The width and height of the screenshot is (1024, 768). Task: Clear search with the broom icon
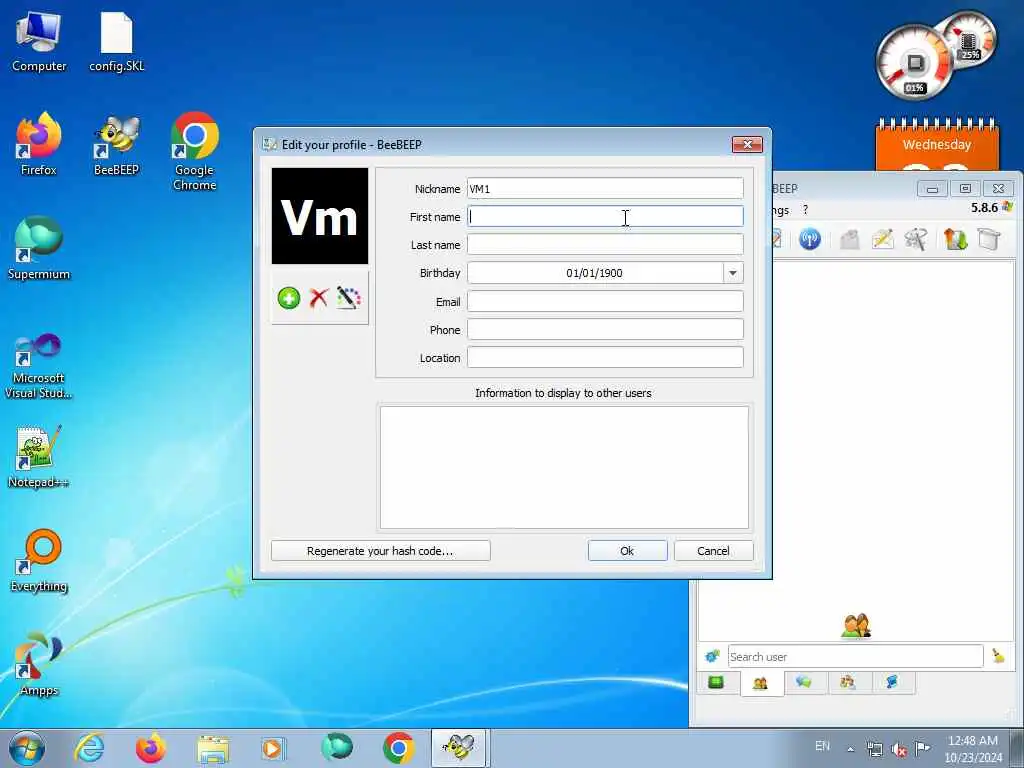998,656
